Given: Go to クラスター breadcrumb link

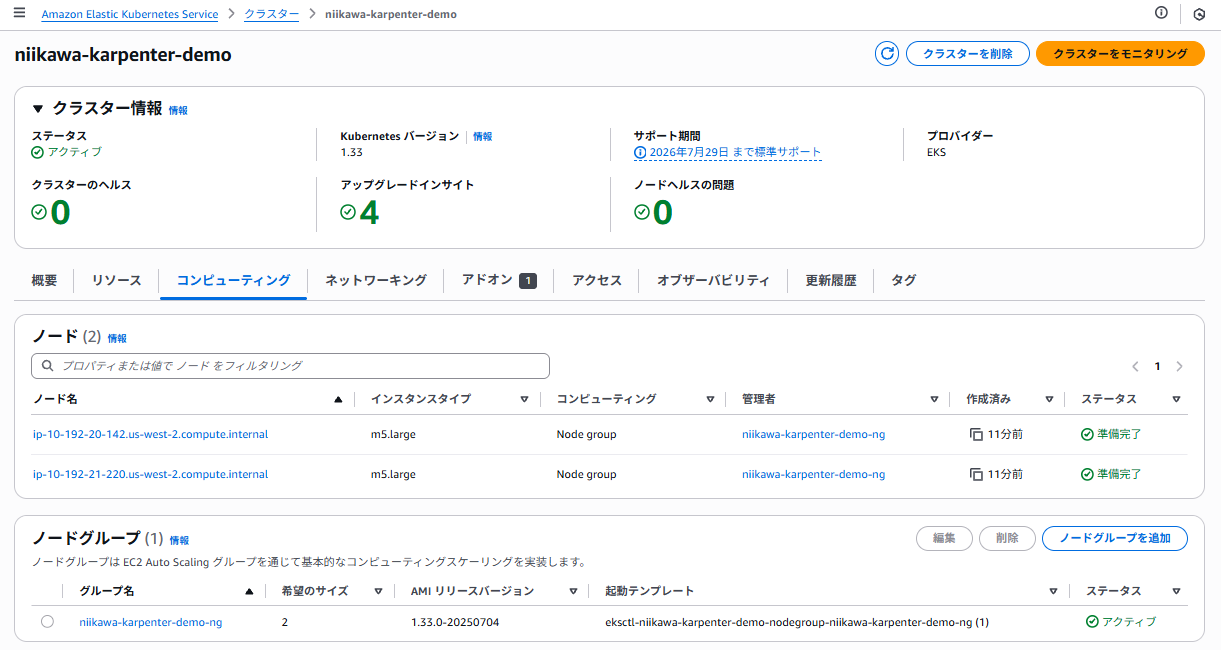Looking at the screenshot, I should (271, 14).
